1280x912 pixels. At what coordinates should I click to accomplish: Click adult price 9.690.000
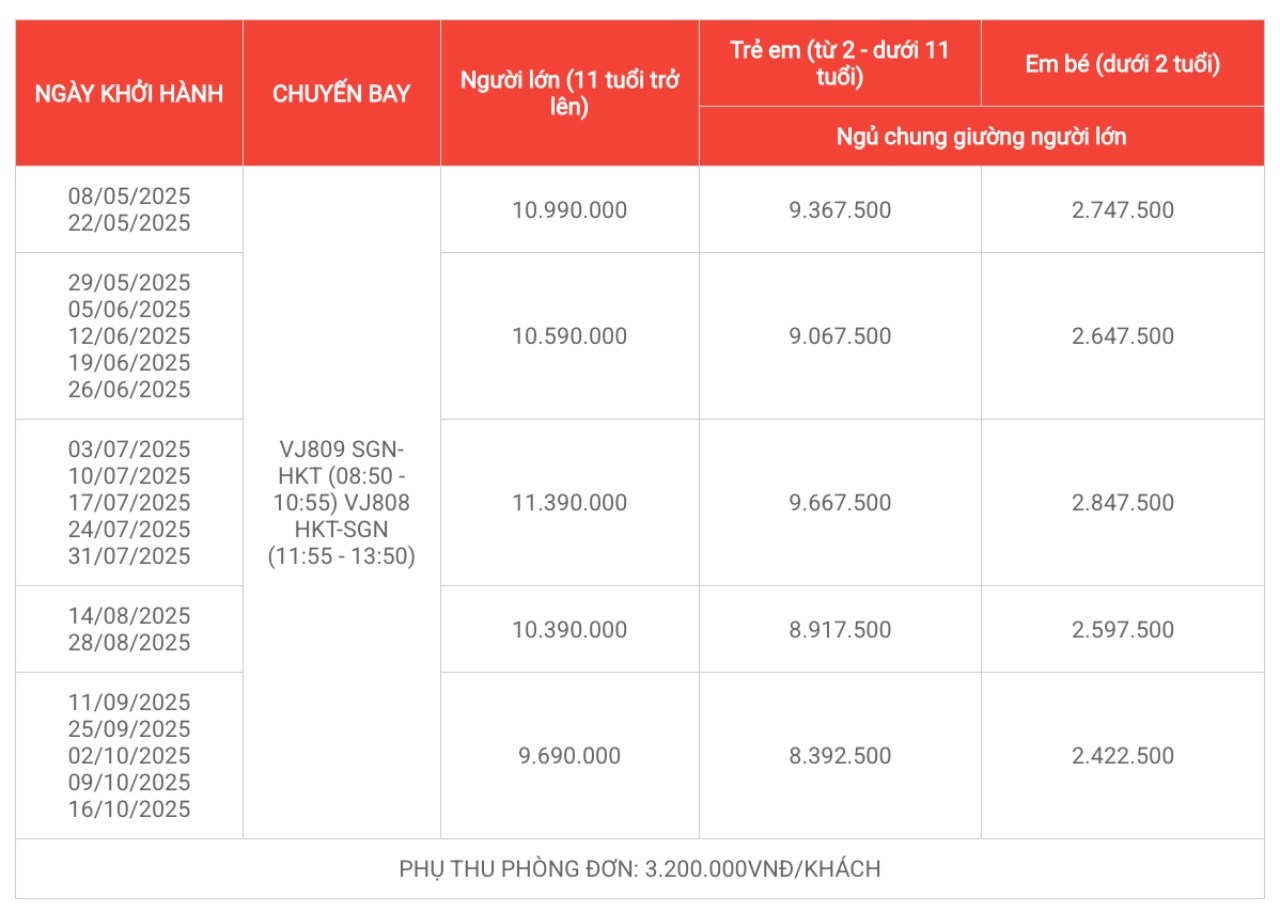pos(570,756)
